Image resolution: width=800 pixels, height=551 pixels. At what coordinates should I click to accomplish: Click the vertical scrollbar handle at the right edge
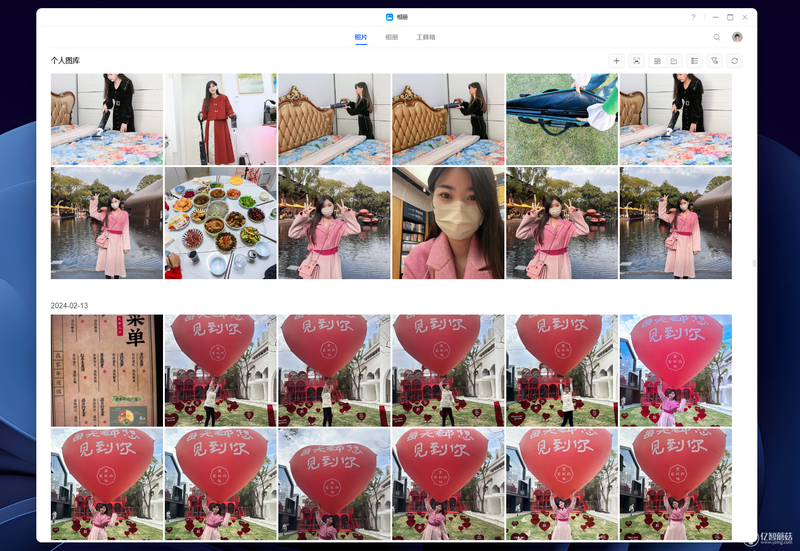pyautogui.click(x=754, y=263)
